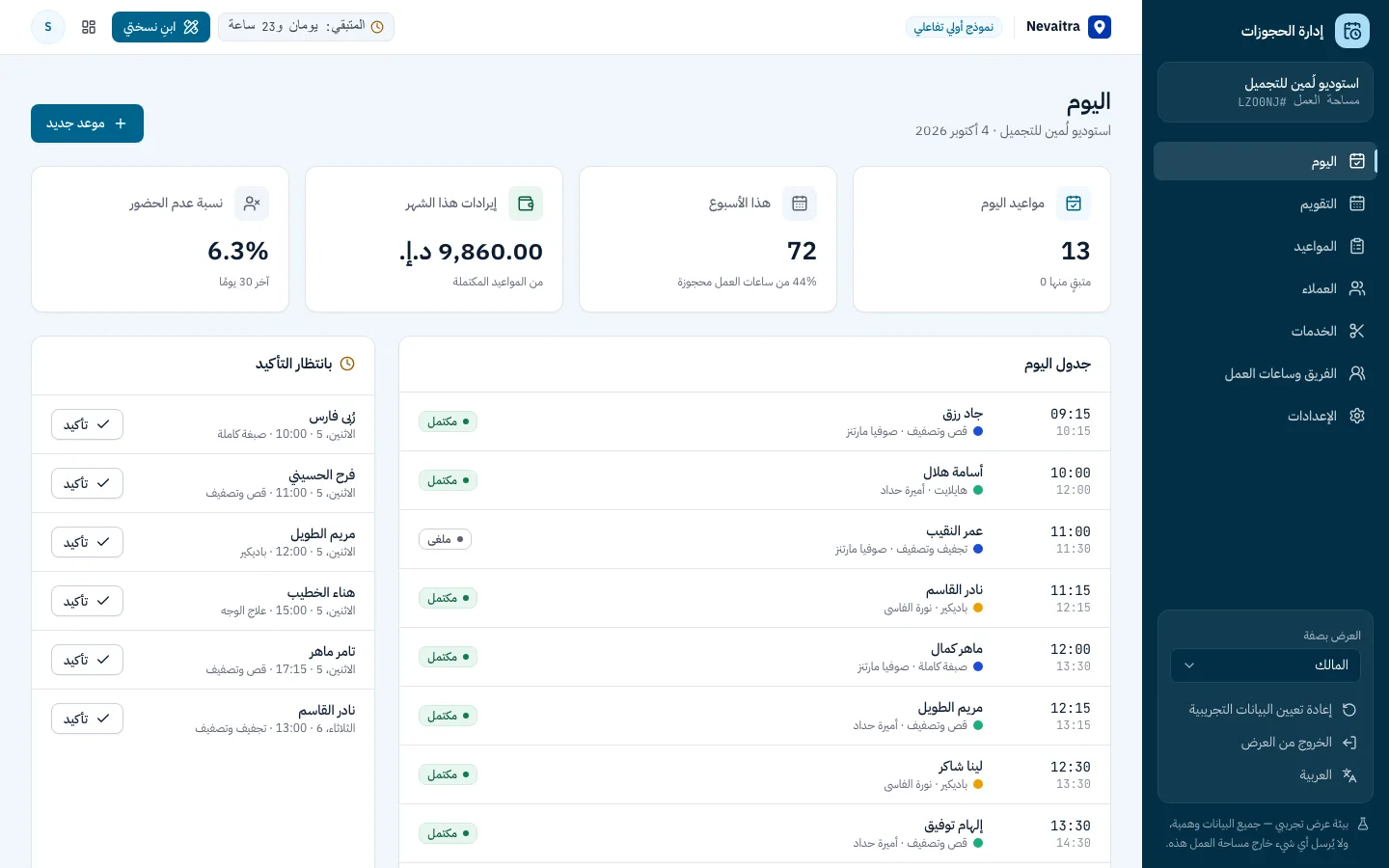Open الإعدادات settings page
The height and width of the screenshot is (868, 1389).
[x=1264, y=416]
